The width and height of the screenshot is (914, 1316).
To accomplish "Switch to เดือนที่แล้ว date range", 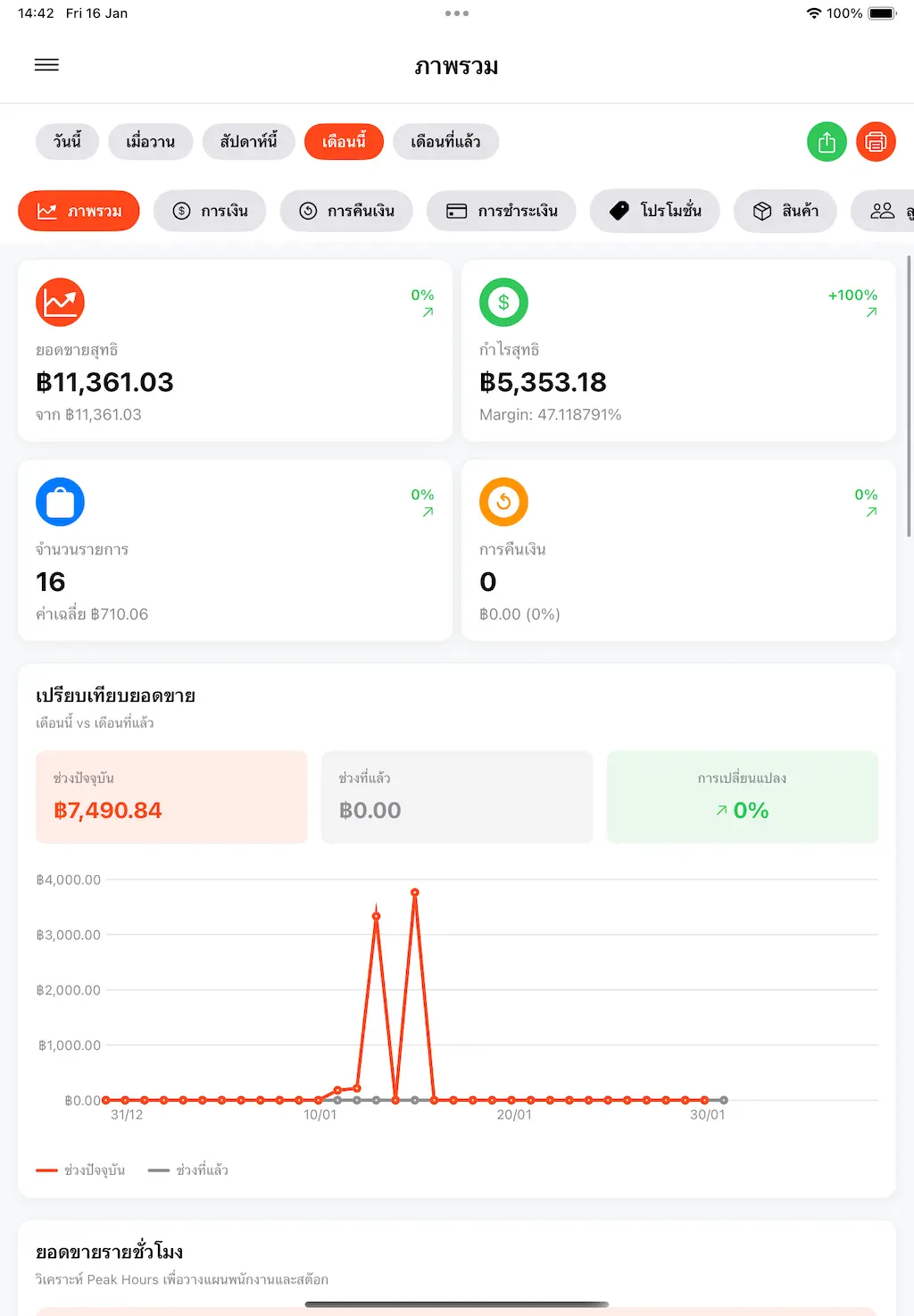I will pyautogui.click(x=445, y=142).
